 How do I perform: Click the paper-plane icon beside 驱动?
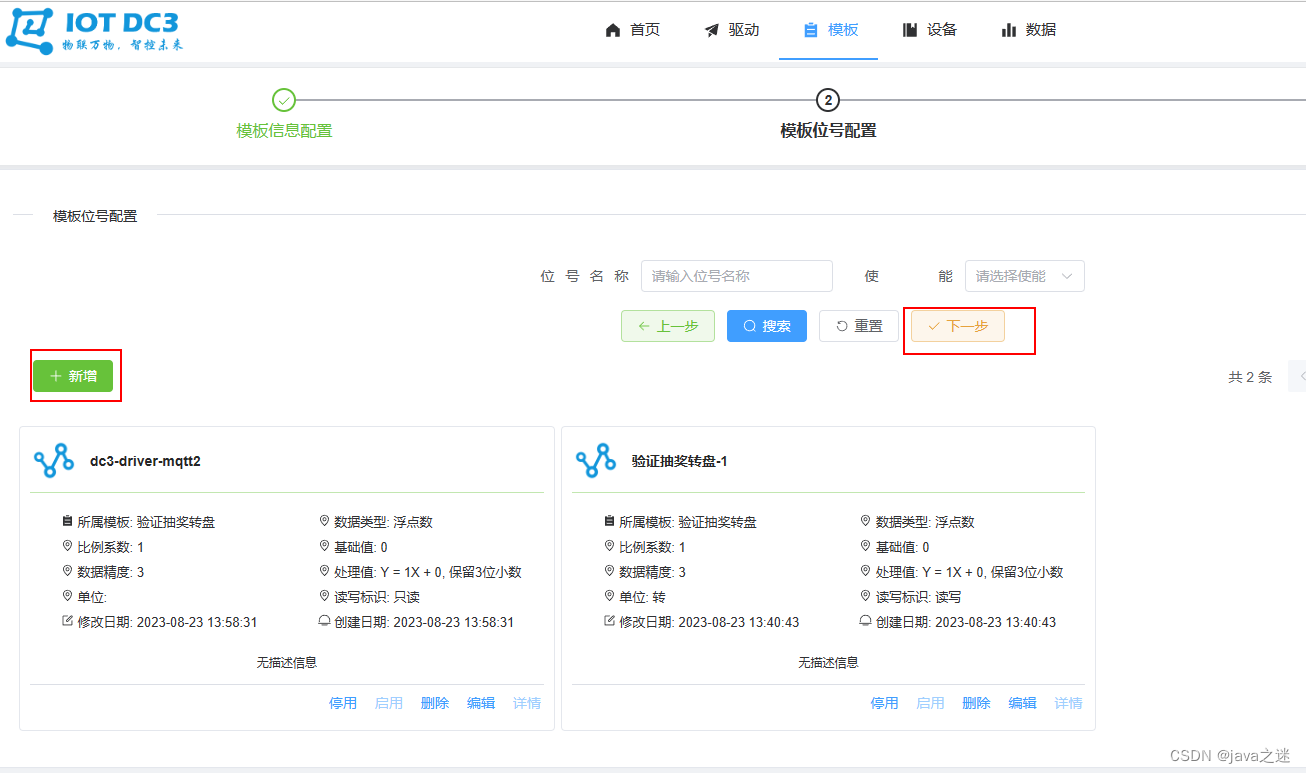pos(712,30)
